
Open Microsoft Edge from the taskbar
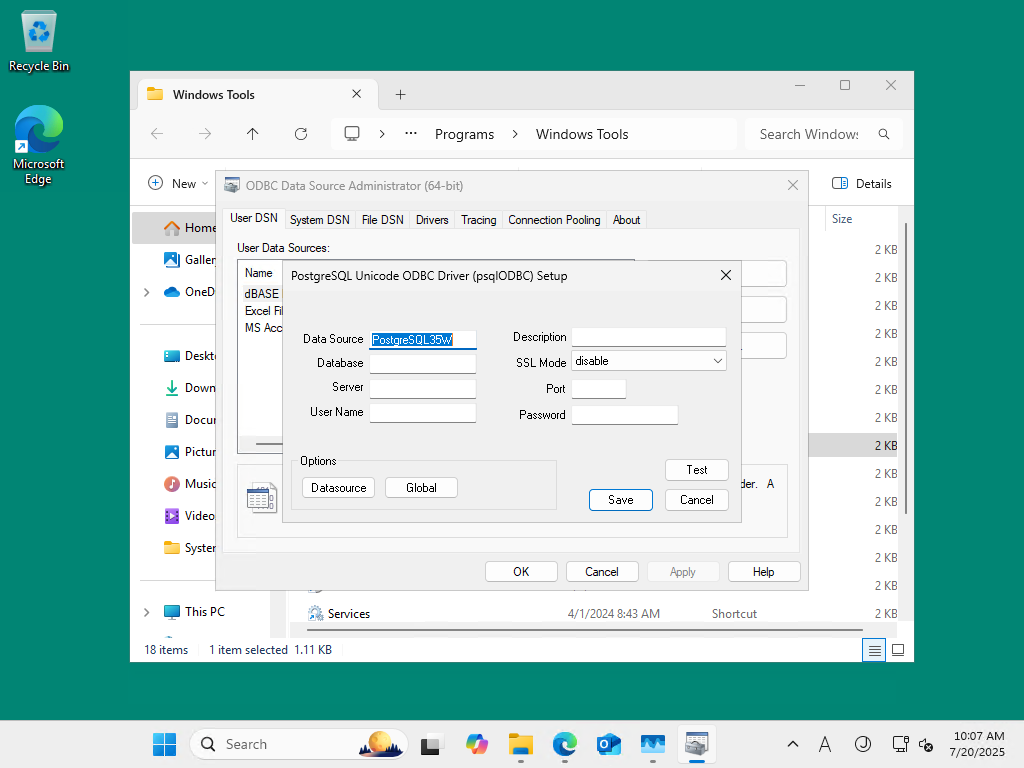(565, 744)
